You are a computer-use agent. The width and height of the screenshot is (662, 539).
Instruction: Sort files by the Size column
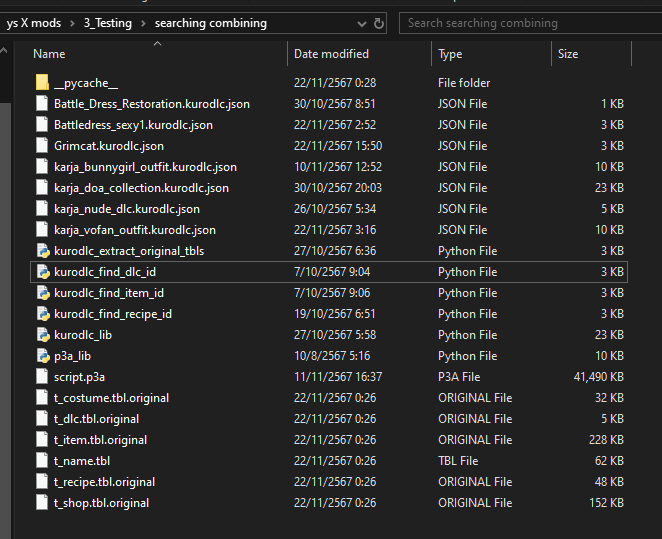coord(568,54)
